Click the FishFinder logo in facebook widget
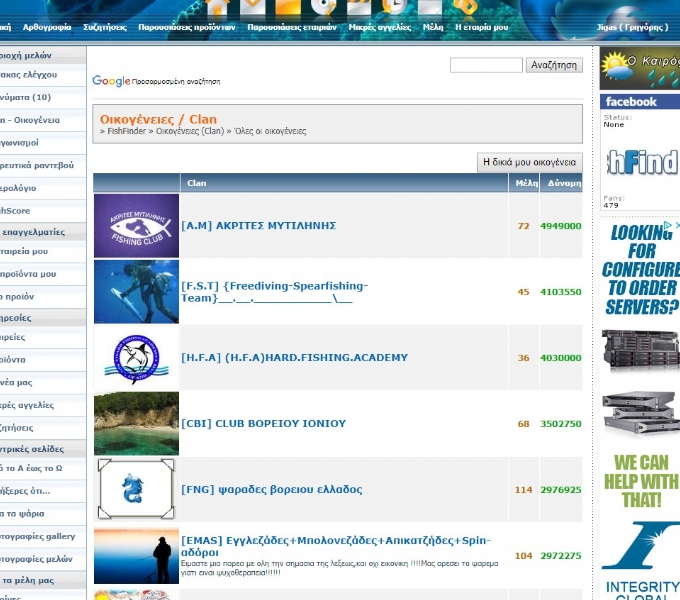Screen dimensions: 680x600 (642, 163)
